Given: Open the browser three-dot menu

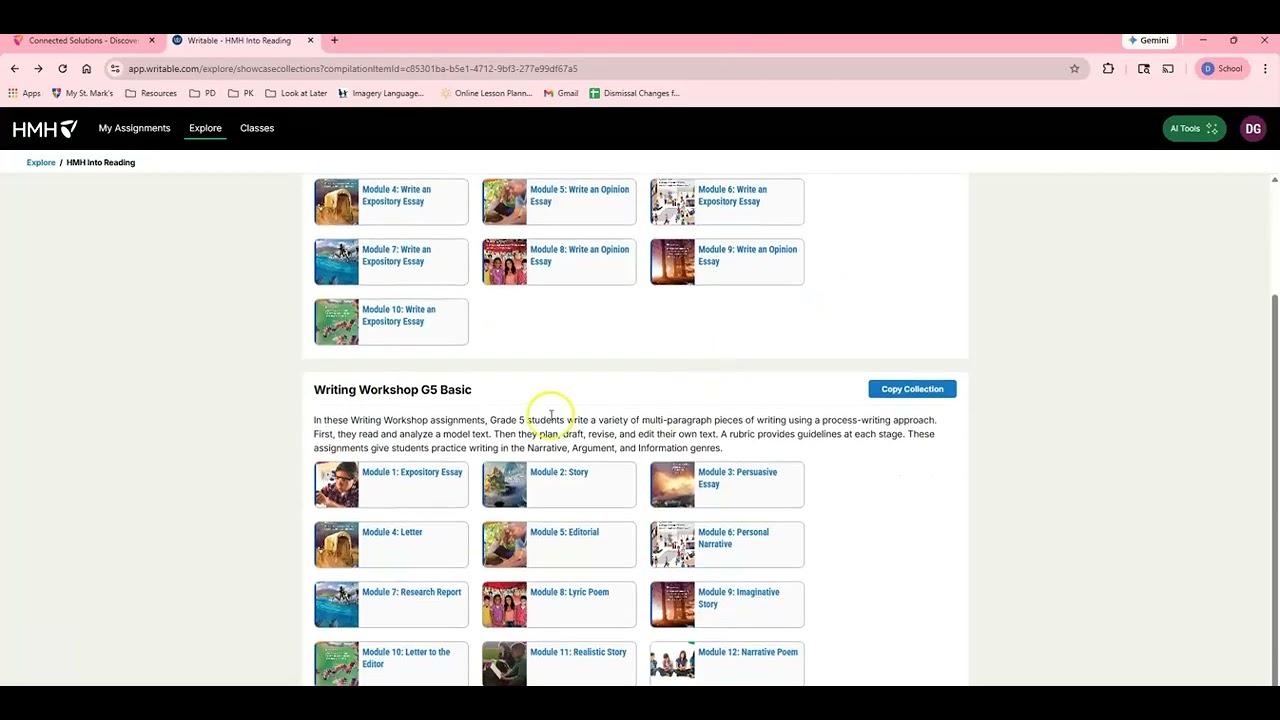Looking at the screenshot, I should pos(1265,69).
